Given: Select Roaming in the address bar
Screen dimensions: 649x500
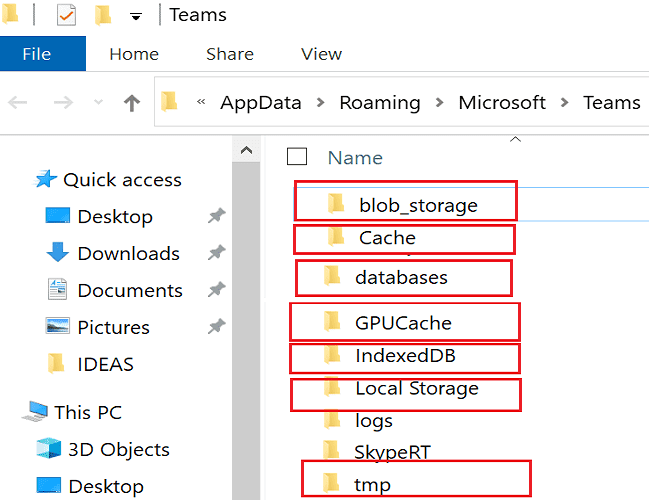Looking at the screenshot, I should pyautogui.click(x=380, y=103).
